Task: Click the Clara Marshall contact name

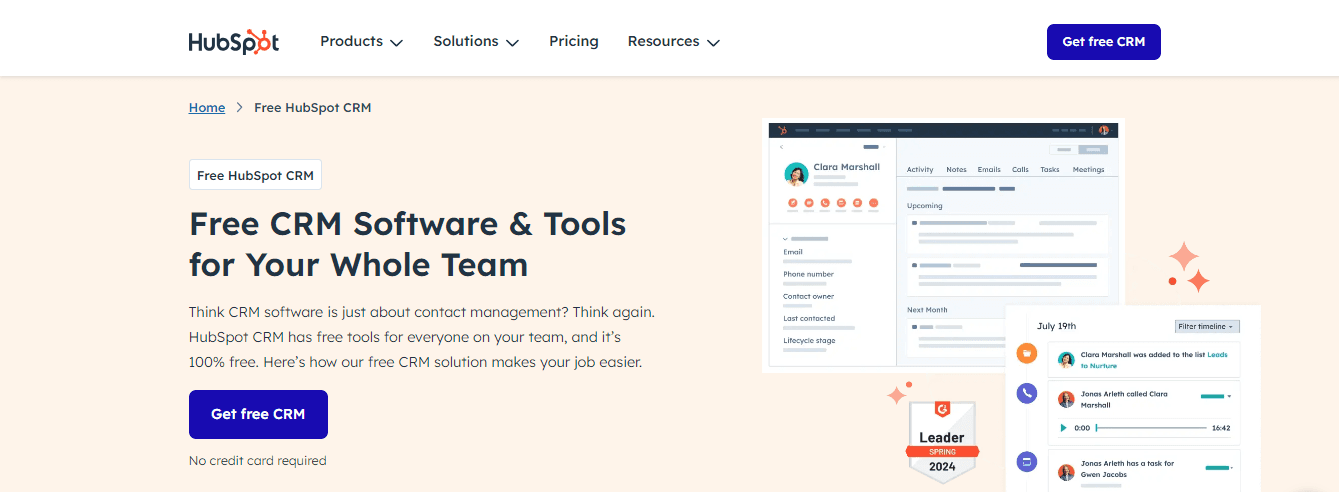Action: [847, 167]
